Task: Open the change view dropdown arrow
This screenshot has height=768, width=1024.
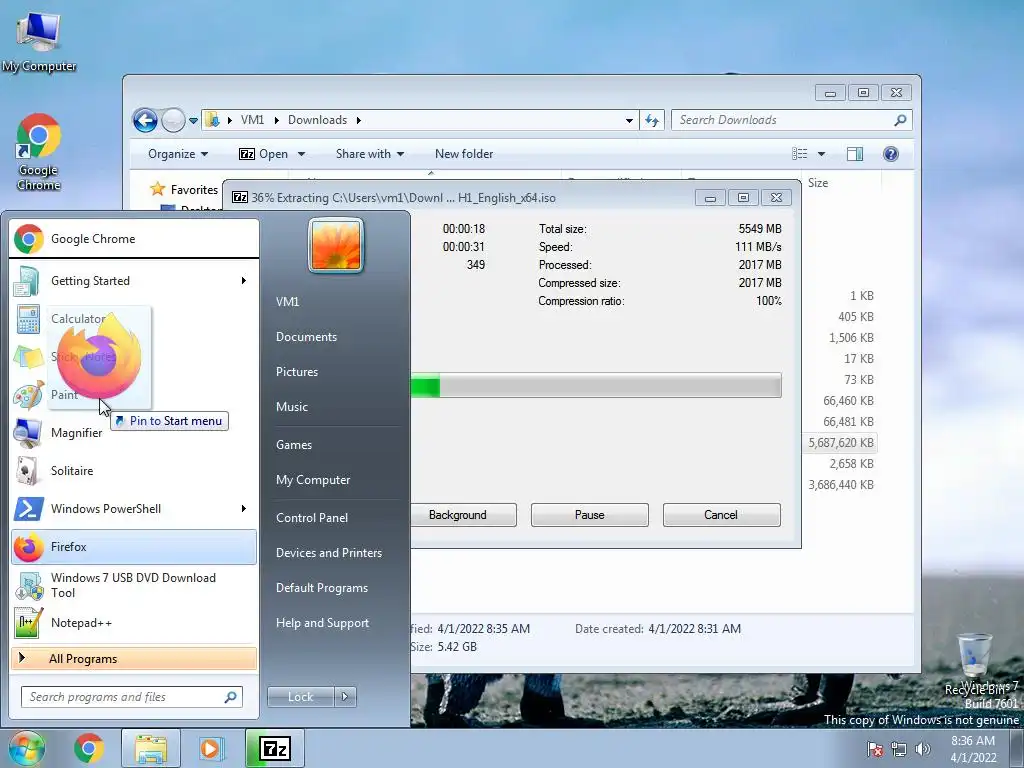Action: click(822, 154)
